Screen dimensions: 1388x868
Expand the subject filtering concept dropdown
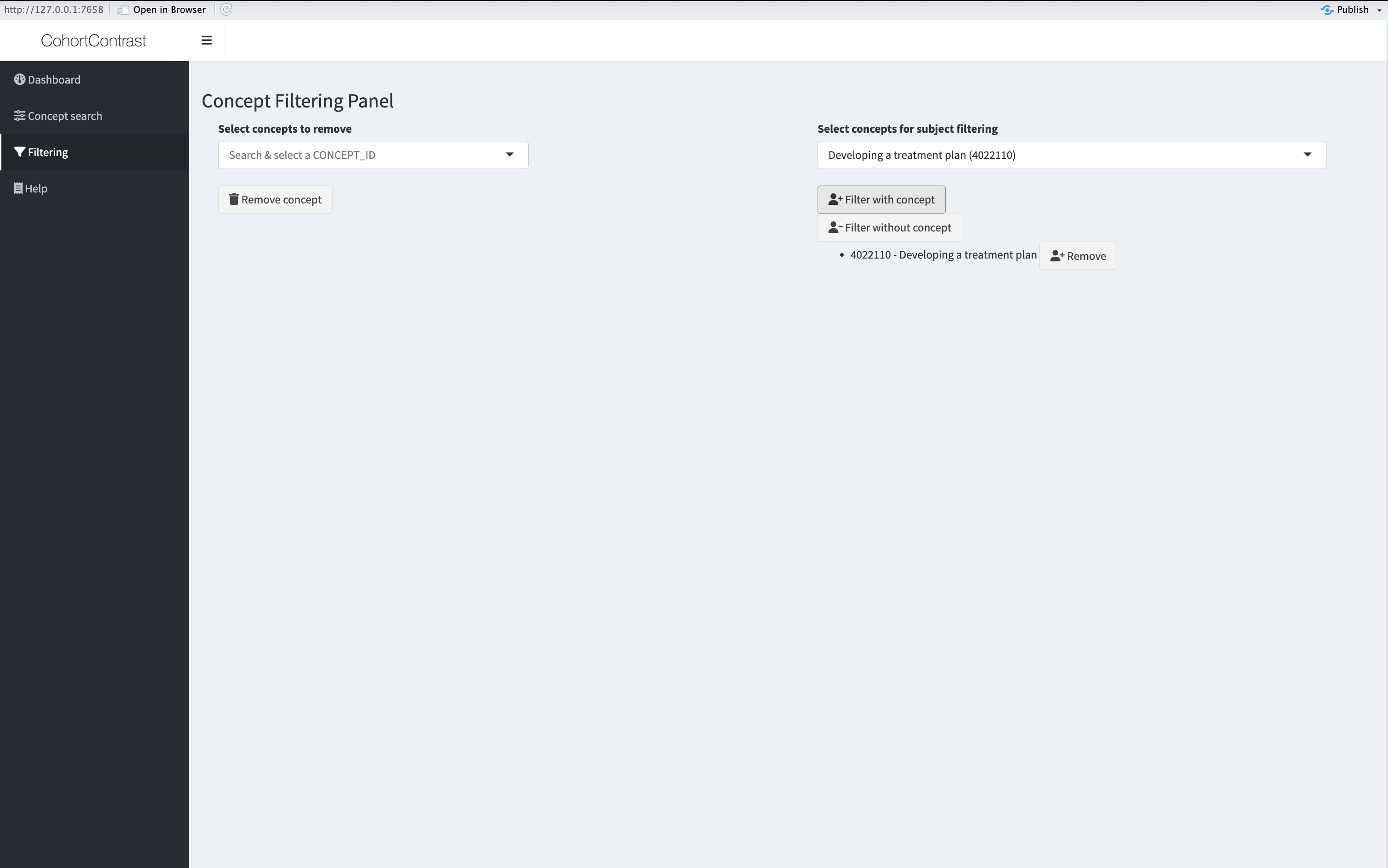[x=1307, y=154]
